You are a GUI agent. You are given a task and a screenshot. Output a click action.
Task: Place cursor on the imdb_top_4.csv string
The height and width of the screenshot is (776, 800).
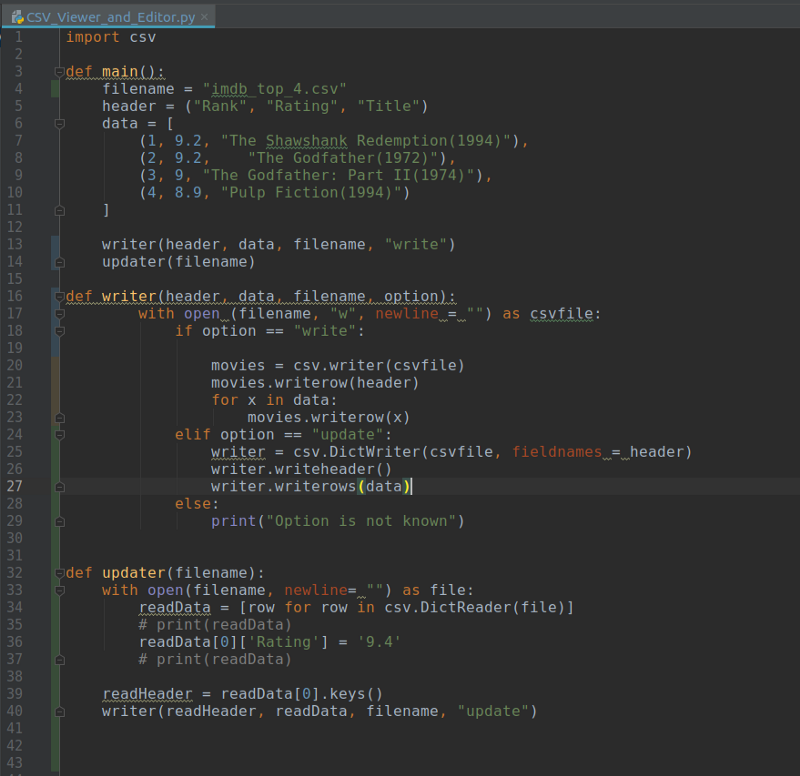[x=274, y=89]
